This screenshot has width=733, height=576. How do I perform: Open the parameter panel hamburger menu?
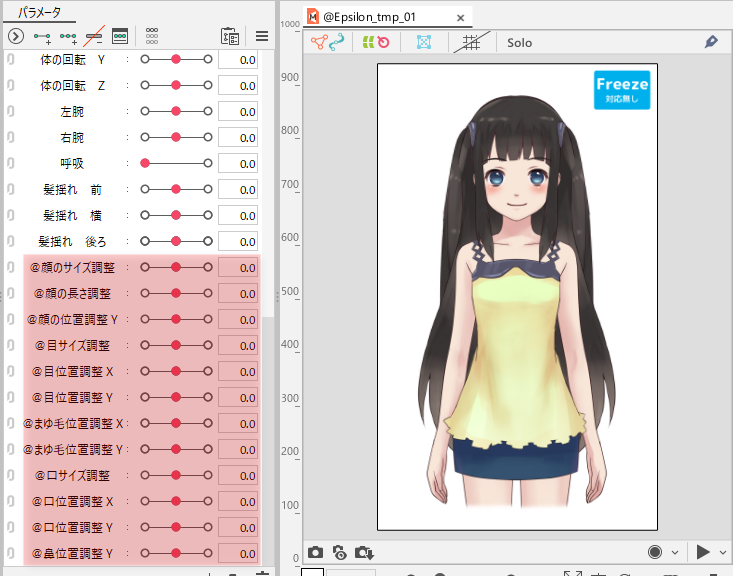click(x=262, y=36)
